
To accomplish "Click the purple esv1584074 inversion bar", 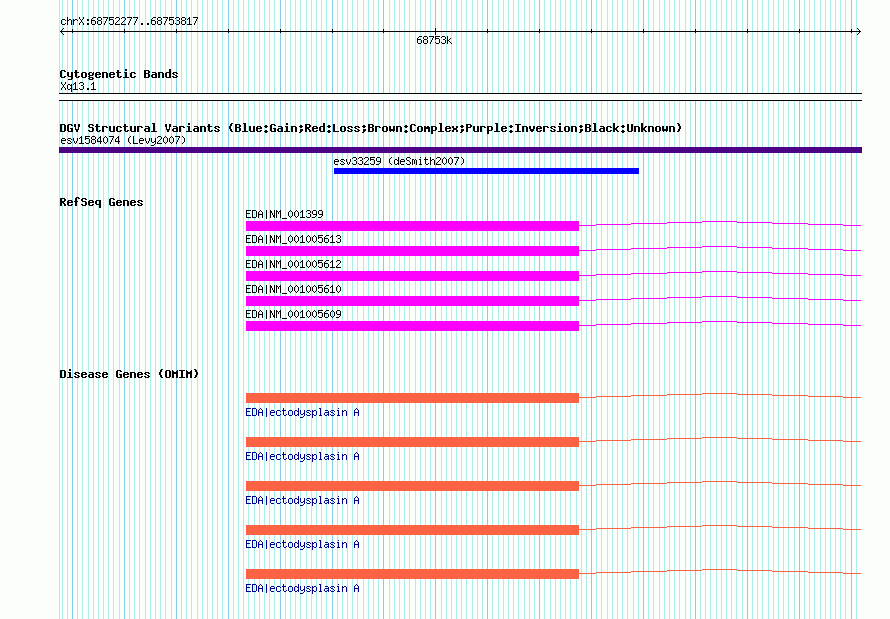I will click(x=460, y=150).
